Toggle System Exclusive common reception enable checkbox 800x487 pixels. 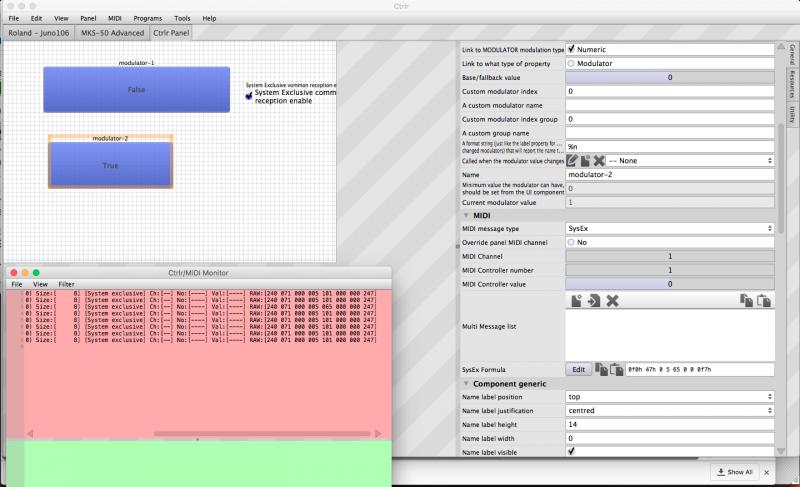tap(249, 96)
